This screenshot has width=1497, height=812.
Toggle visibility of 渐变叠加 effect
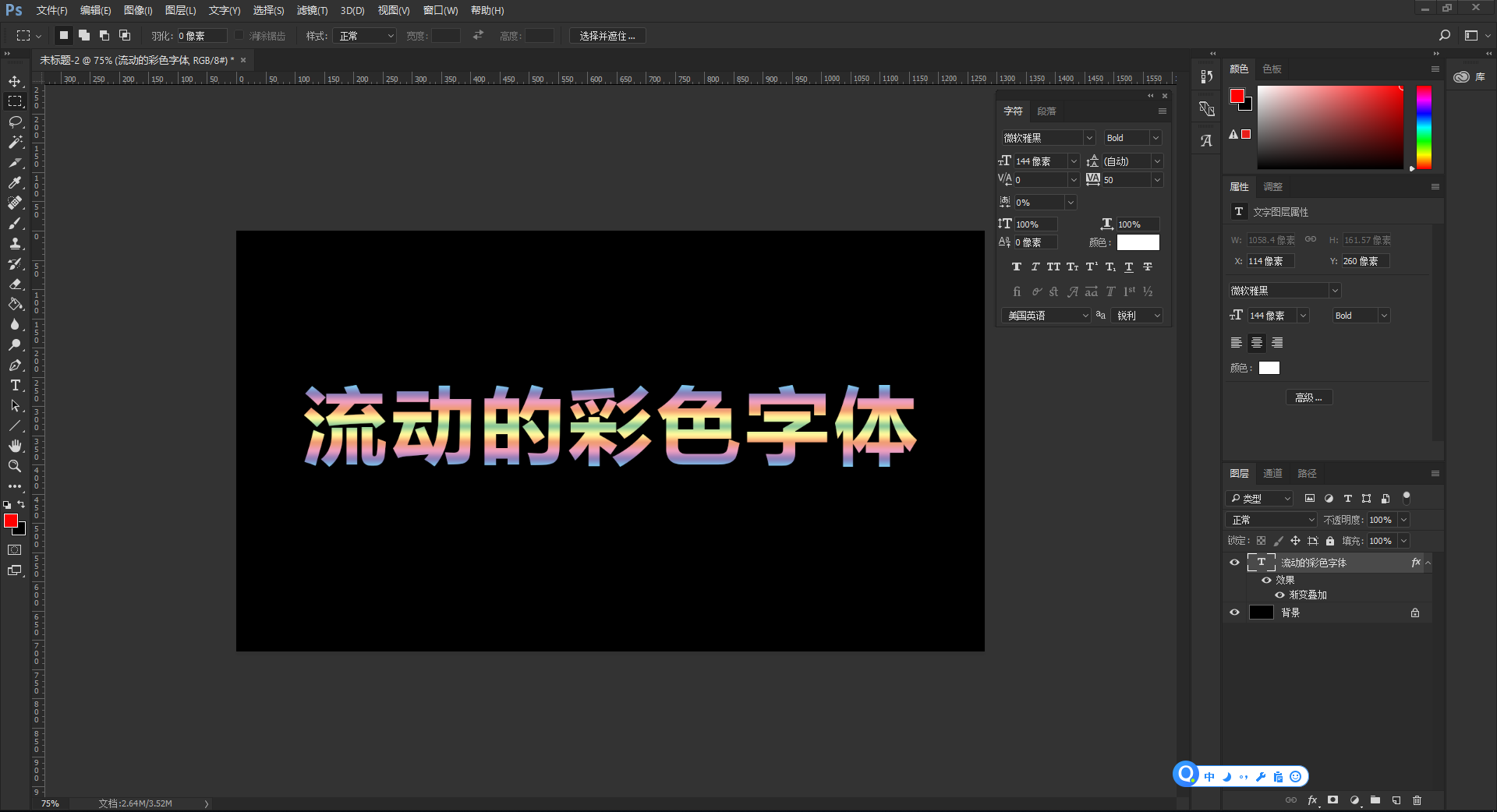[1279, 595]
